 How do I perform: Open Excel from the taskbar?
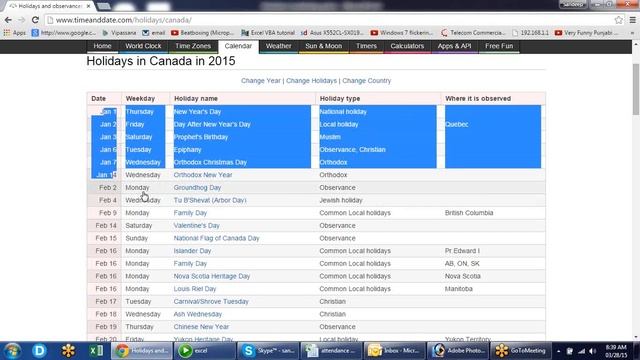tap(96, 351)
